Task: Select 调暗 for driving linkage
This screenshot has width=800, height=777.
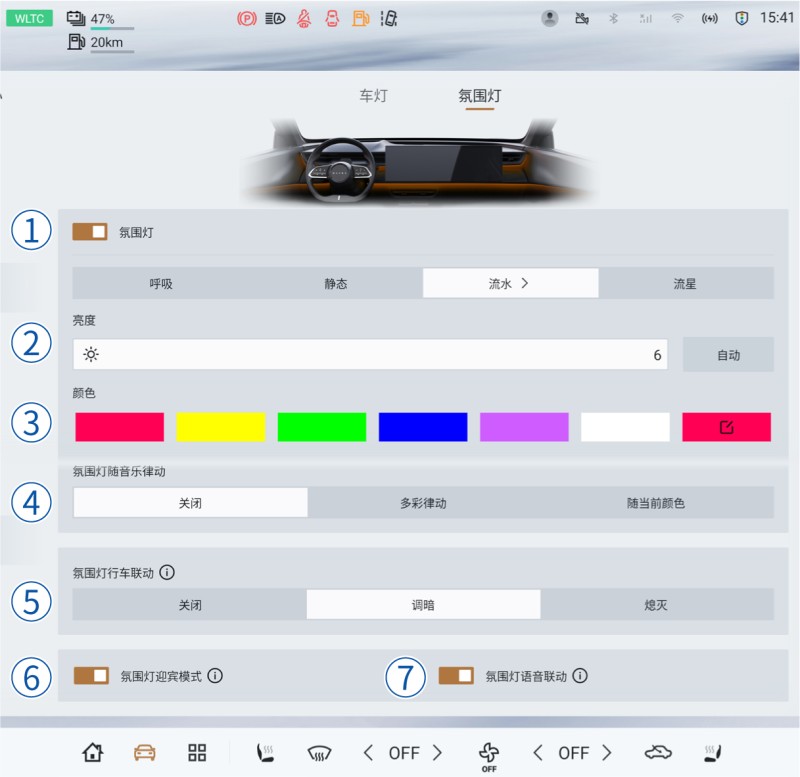Action: point(423,605)
